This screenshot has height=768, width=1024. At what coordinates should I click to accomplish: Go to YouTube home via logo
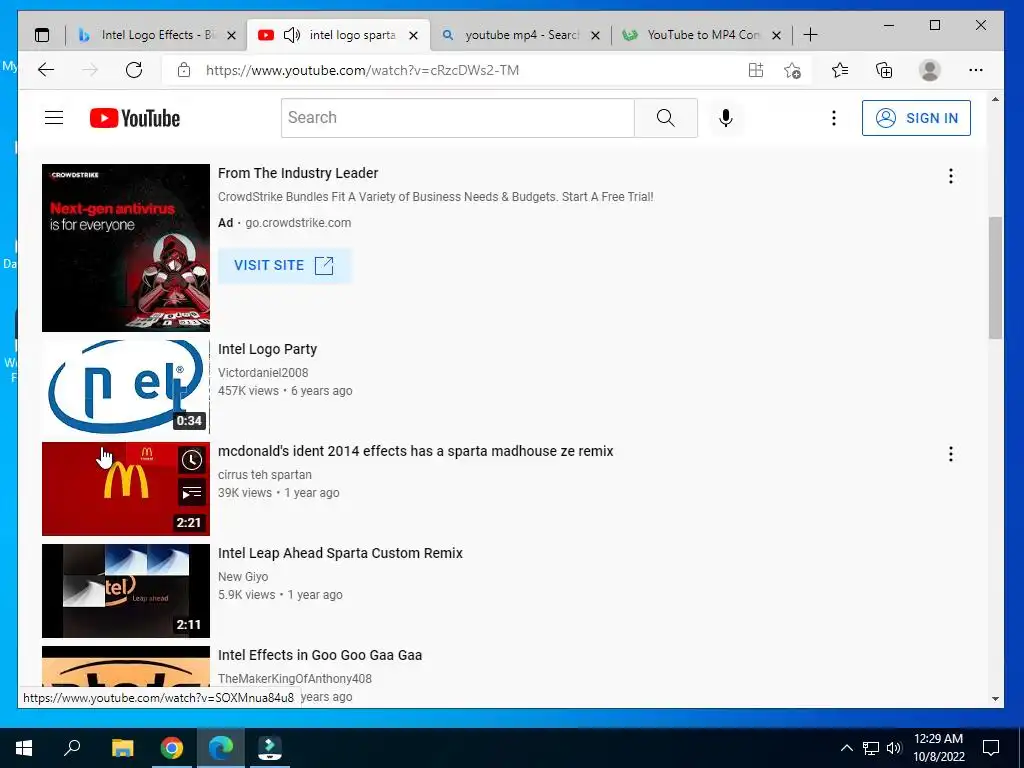point(135,118)
